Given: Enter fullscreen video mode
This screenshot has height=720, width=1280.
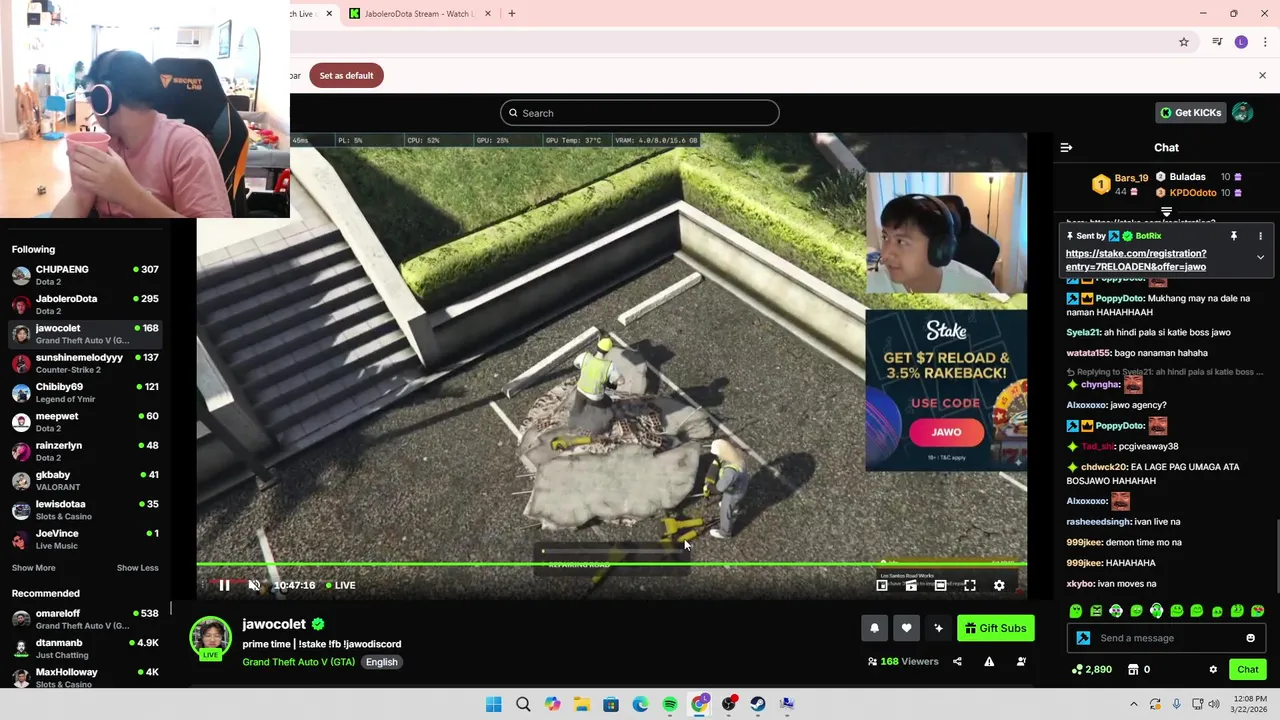Looking at the screenshot, I should 970,585.
